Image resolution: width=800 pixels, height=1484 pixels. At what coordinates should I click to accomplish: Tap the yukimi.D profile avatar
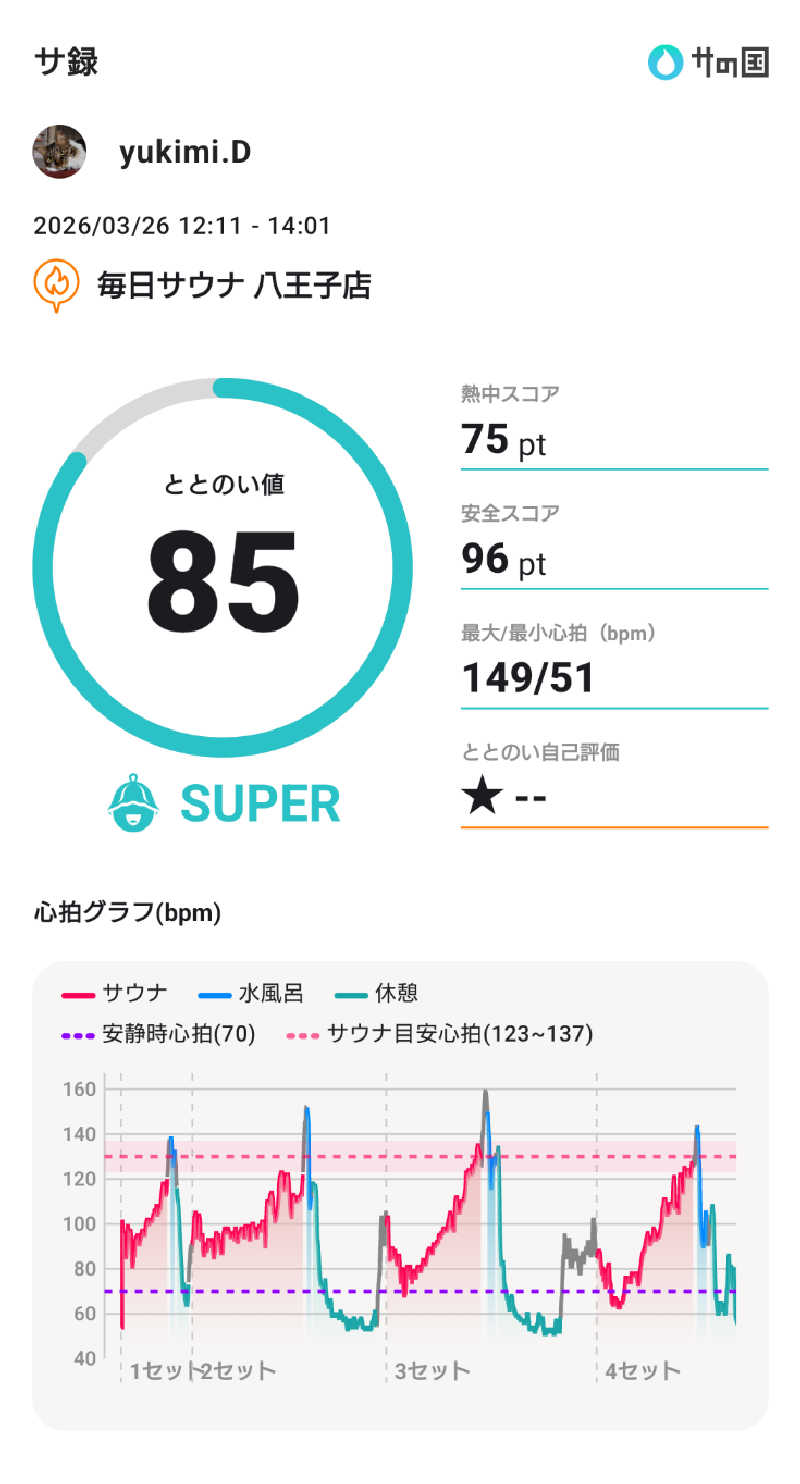[x=59, y=152]
